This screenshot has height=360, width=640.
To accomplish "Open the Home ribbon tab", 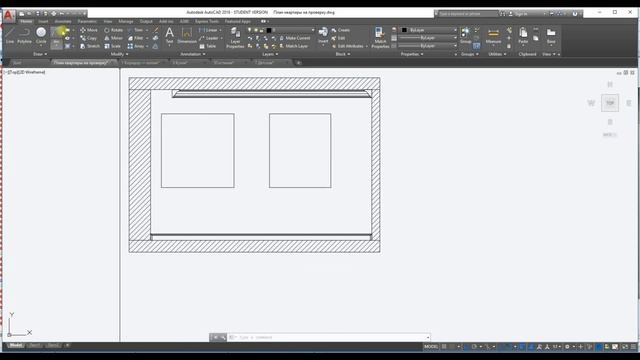I will coord(26,21).
